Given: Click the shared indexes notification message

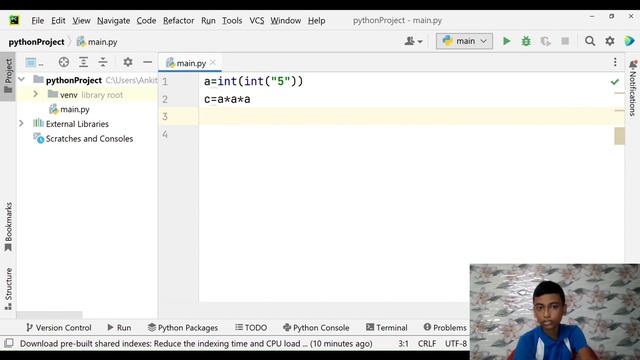Looking at the screenshot, I should (x=196, y=344).
